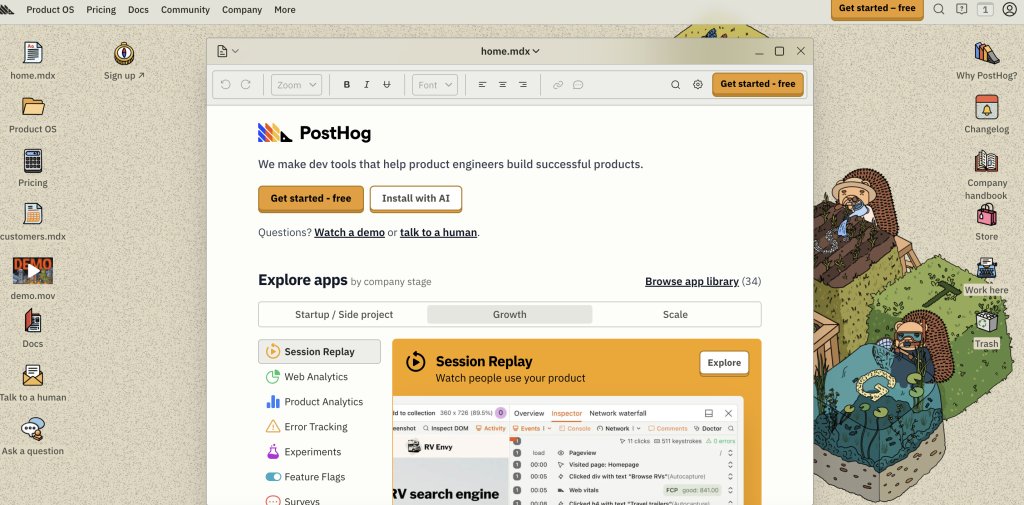Open the Changelog desktop icon
Image resolution: width=1024 pixels, height=505 pixels.
point(987,107)
